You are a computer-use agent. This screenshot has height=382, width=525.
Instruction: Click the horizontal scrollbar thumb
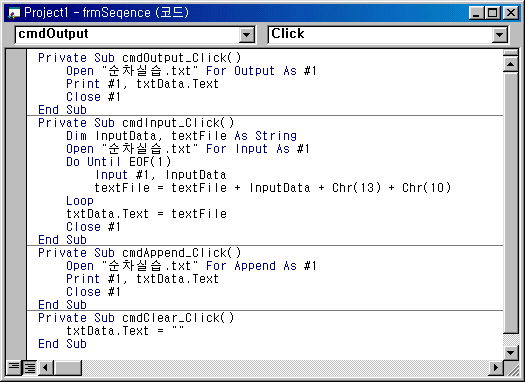click(67, 368)
